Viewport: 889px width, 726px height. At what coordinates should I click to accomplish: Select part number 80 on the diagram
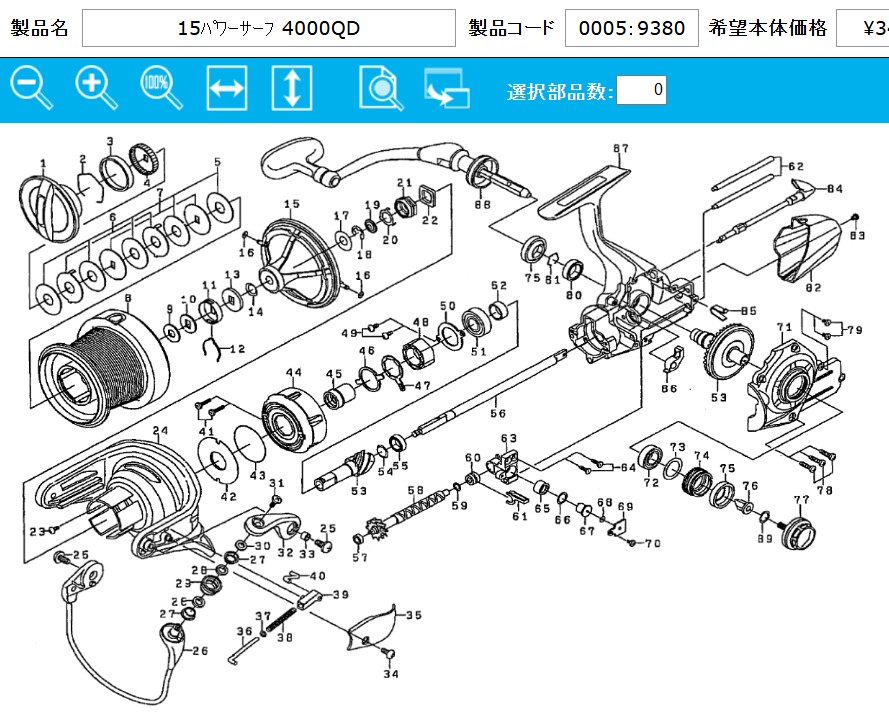(574, 295)
